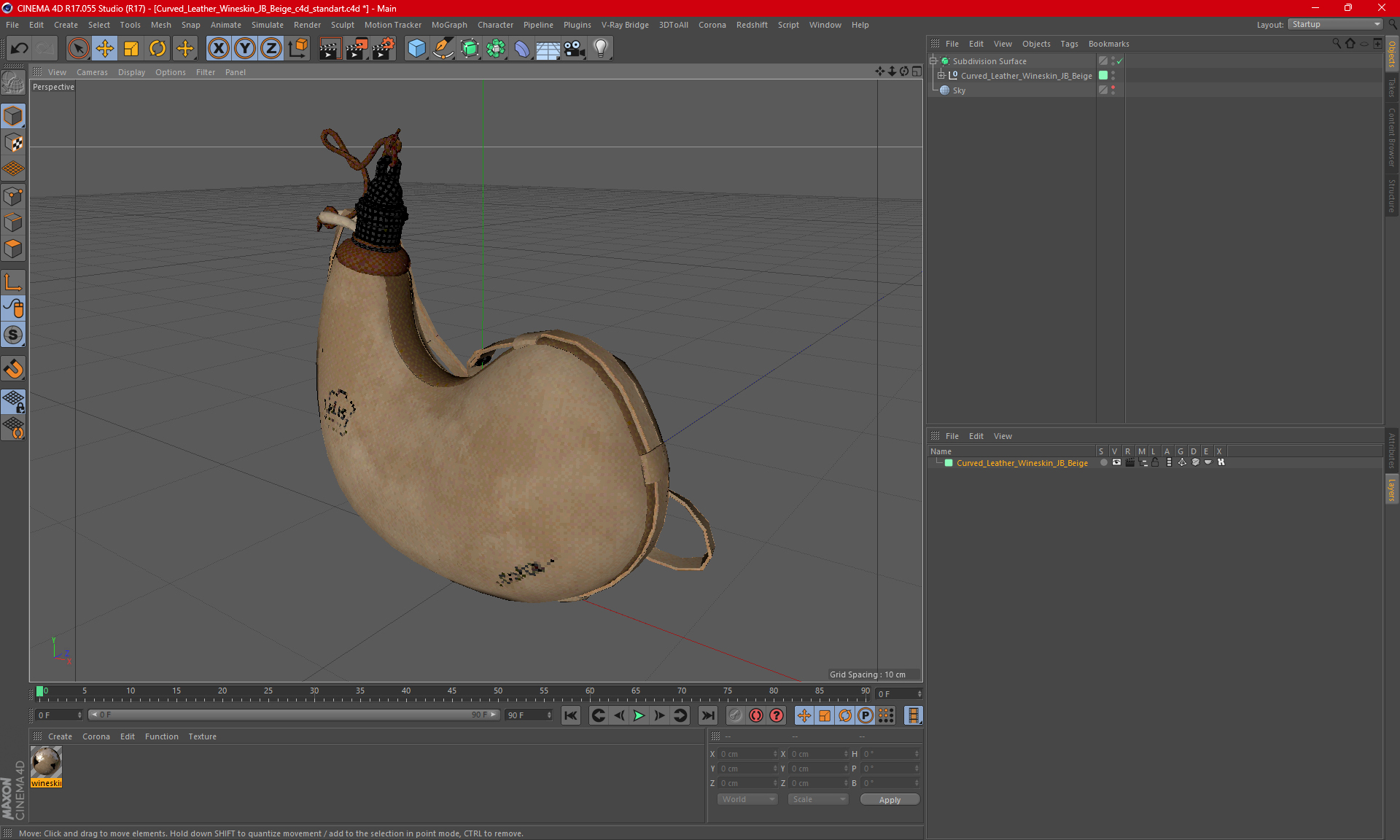Open the Spline Pen tool
The image size is (1400, 840).
point(443,48)
